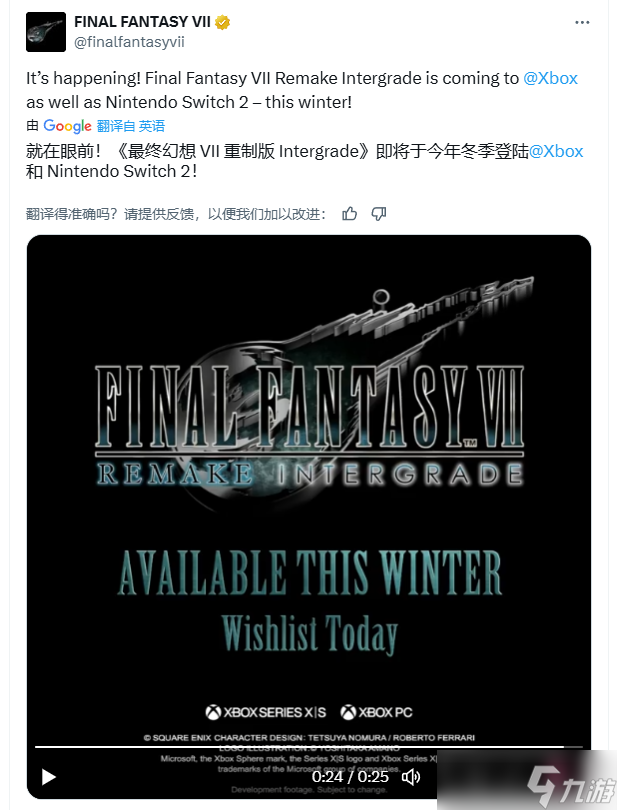Mute the video using the speaker icon
This screenshot has height=810, width=617.
pos(411,777)
